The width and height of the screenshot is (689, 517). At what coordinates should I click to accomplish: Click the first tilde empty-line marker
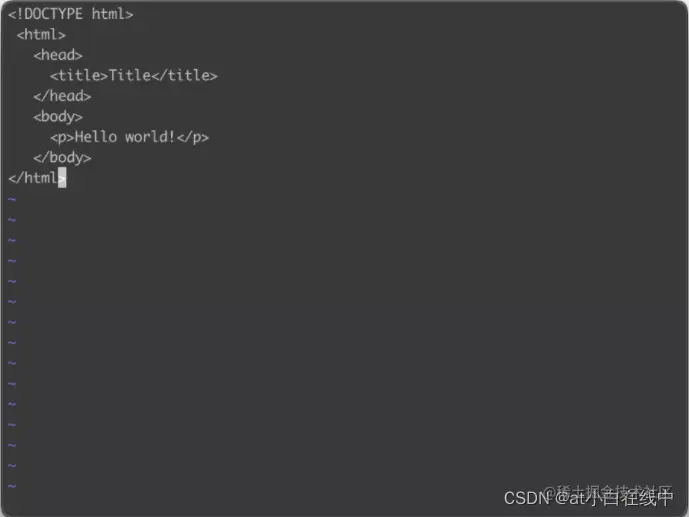tap(12, 199)
